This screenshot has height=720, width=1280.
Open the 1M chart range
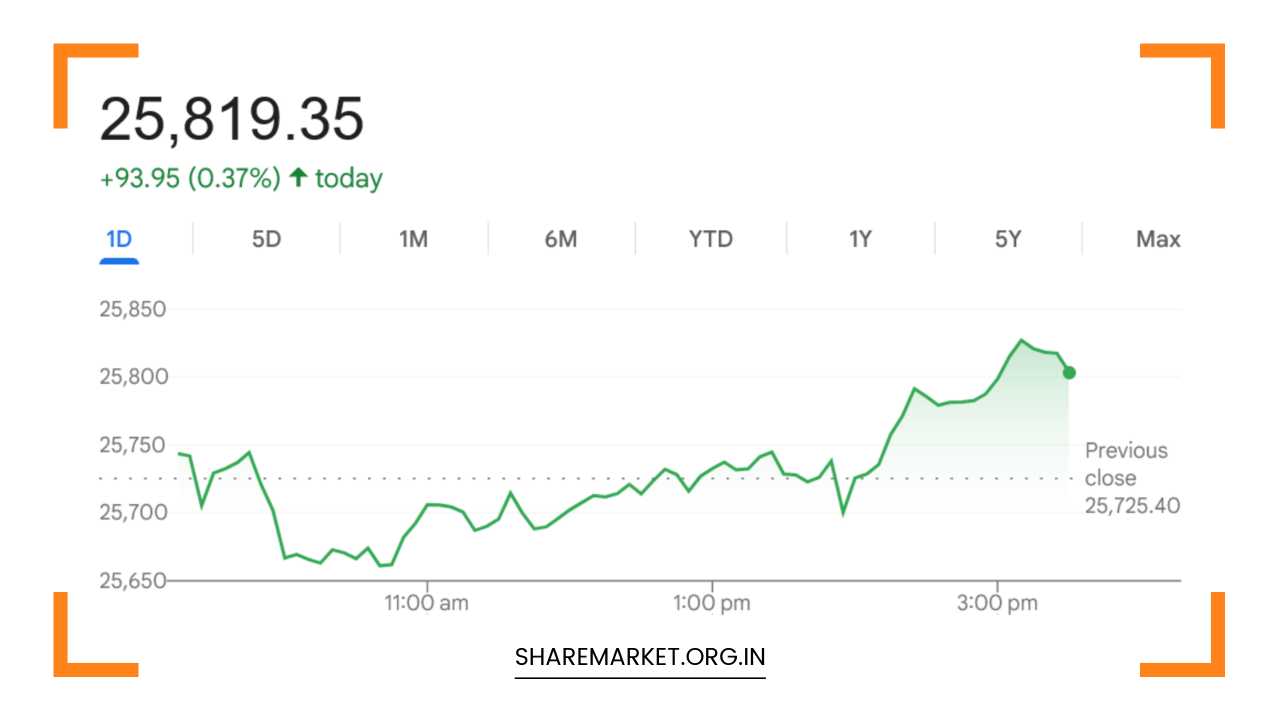click(413, 240)
